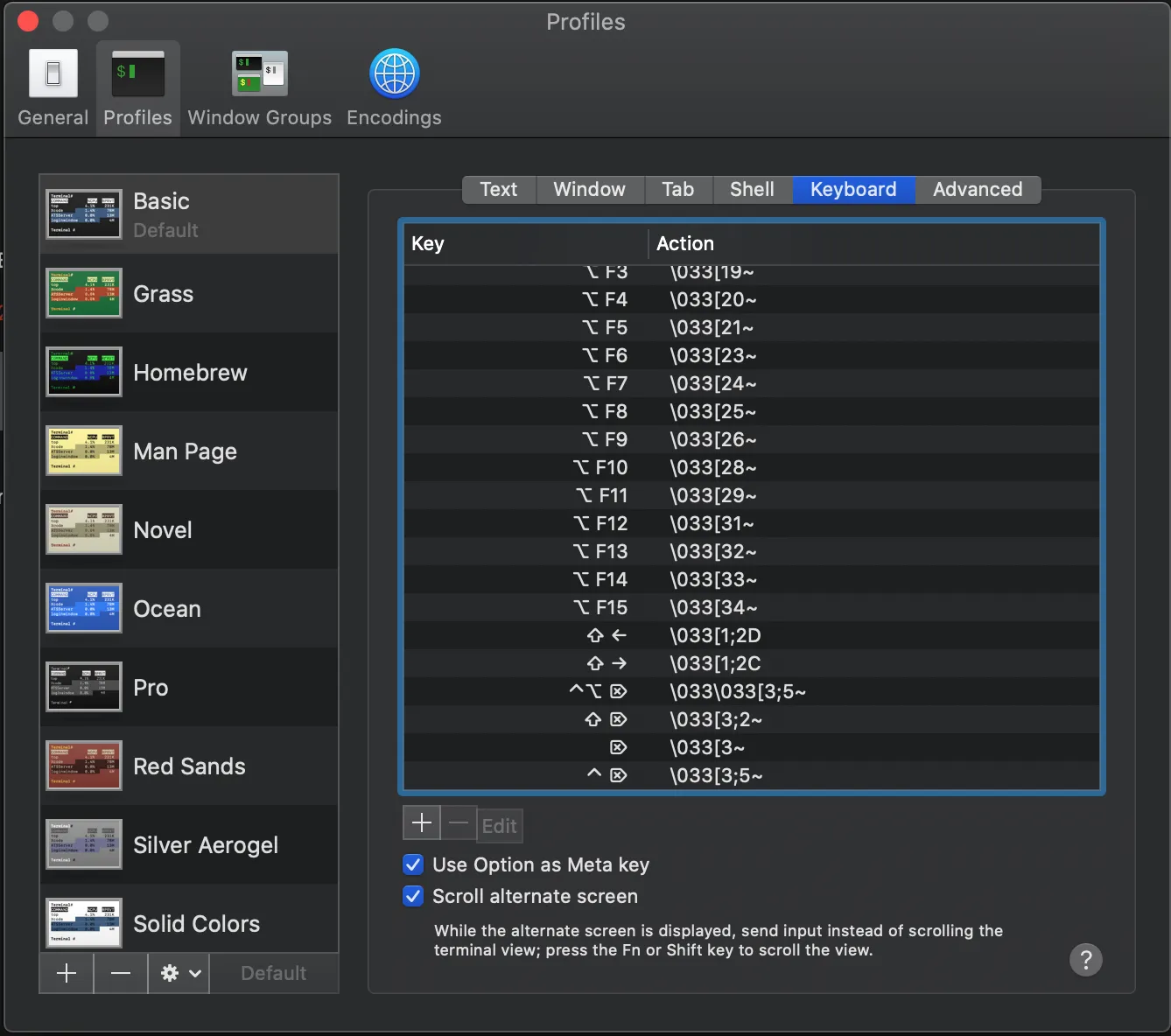Screen dimensions: 1171x1036
Task: Select the Option F13 key row
Action: point(752,551)
